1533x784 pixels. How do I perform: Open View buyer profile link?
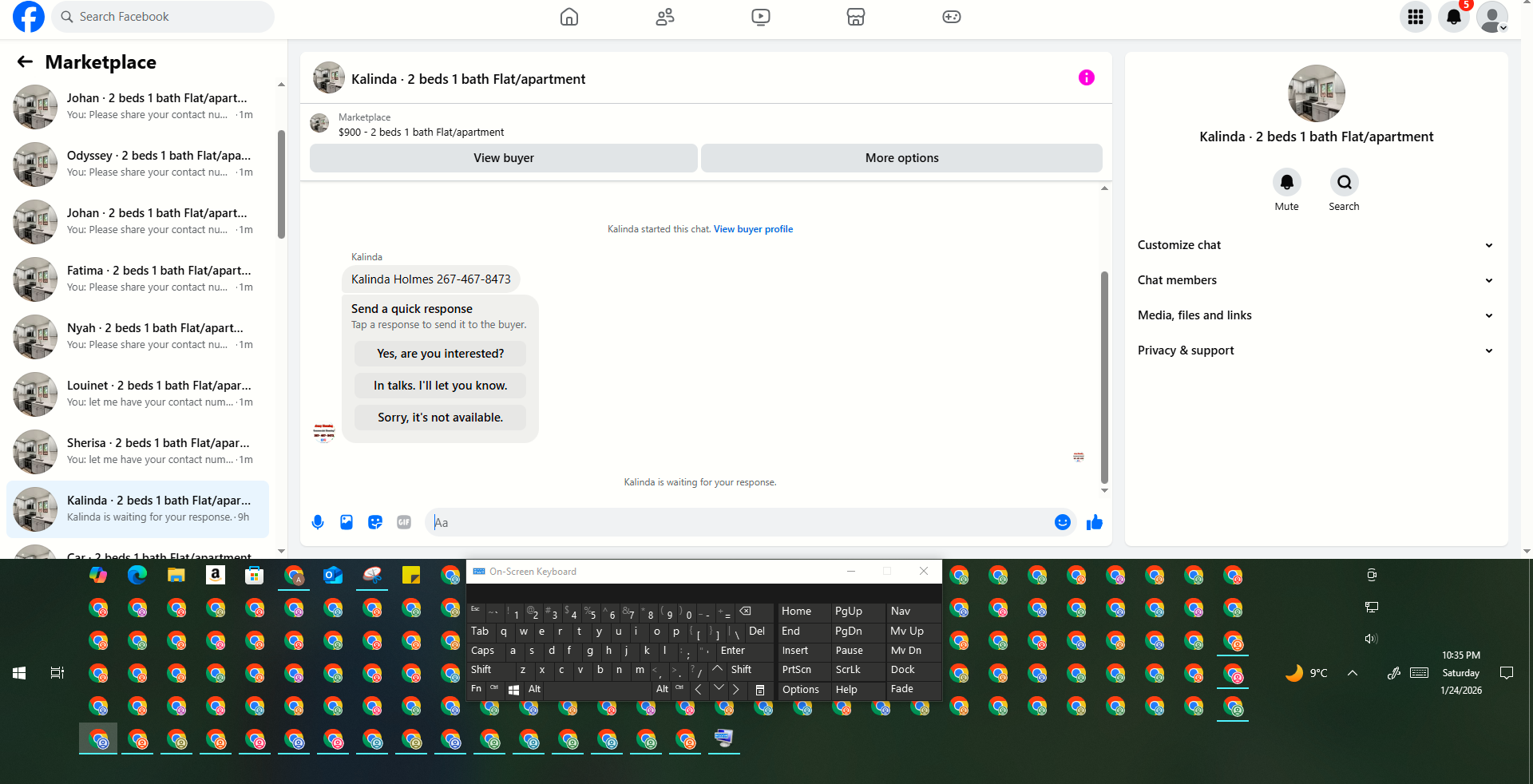[753, 229]
